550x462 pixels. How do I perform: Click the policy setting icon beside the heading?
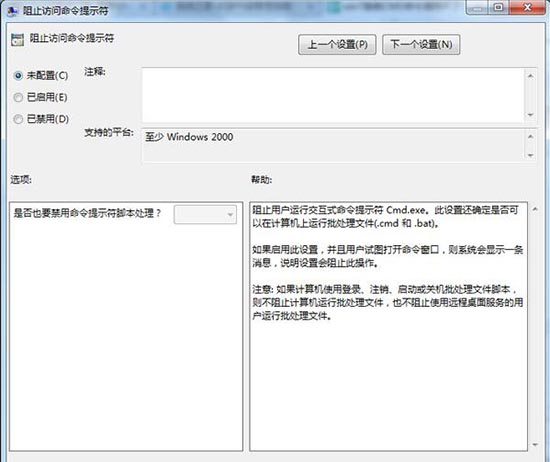17,40
